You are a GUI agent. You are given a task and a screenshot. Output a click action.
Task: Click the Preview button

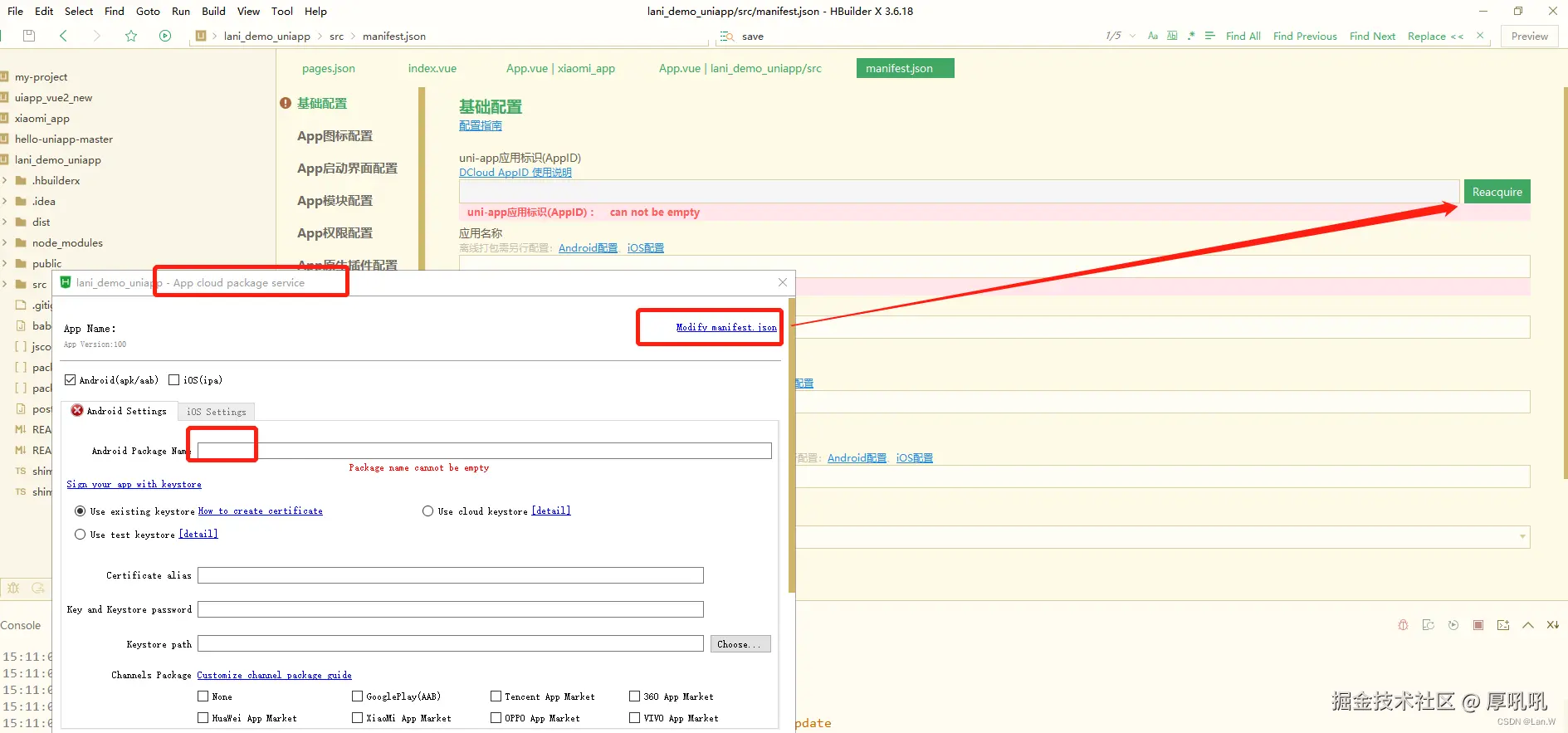[x=1529, y=36]
